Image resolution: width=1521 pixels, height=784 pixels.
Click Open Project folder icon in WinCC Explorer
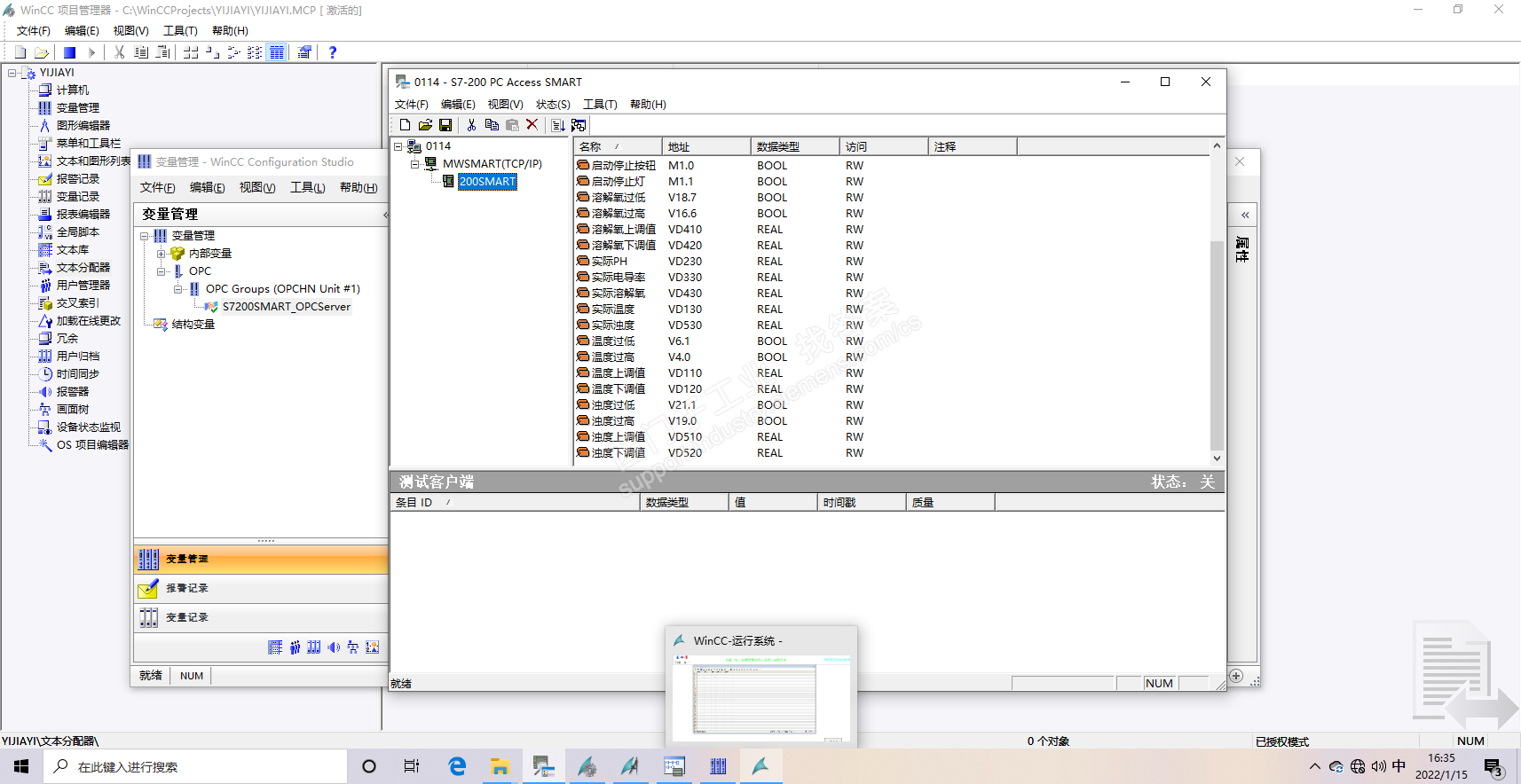41,52
